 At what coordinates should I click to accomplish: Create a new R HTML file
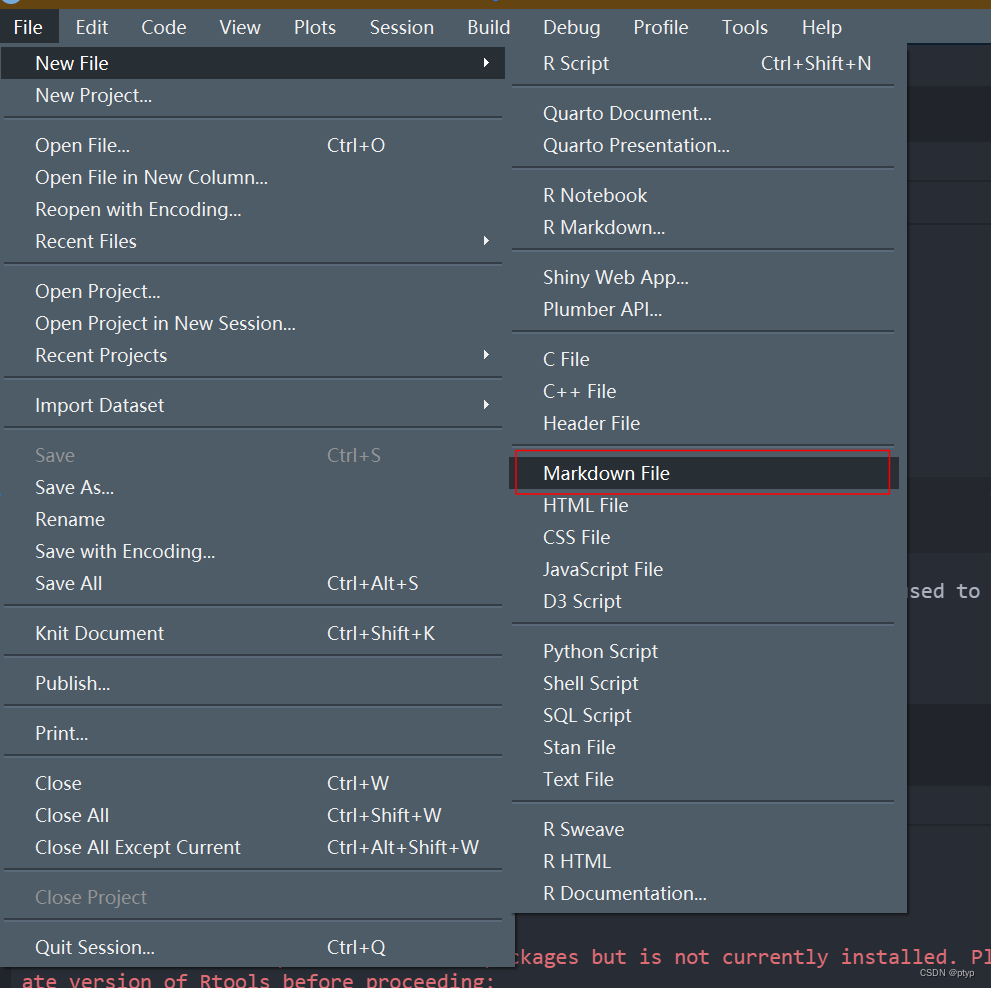703,861
